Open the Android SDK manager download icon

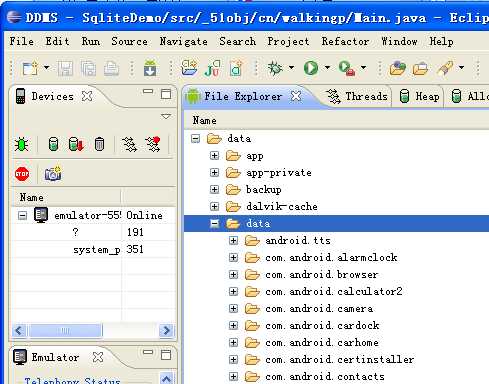pyautogui.click(x=150, y=68)
